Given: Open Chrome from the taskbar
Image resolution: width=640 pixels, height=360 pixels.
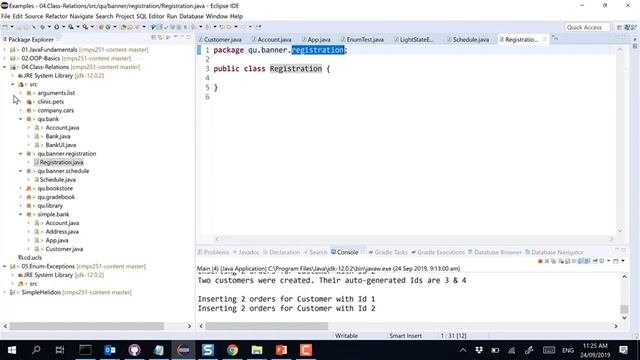Looking at the screenshot, I should 232,350.
